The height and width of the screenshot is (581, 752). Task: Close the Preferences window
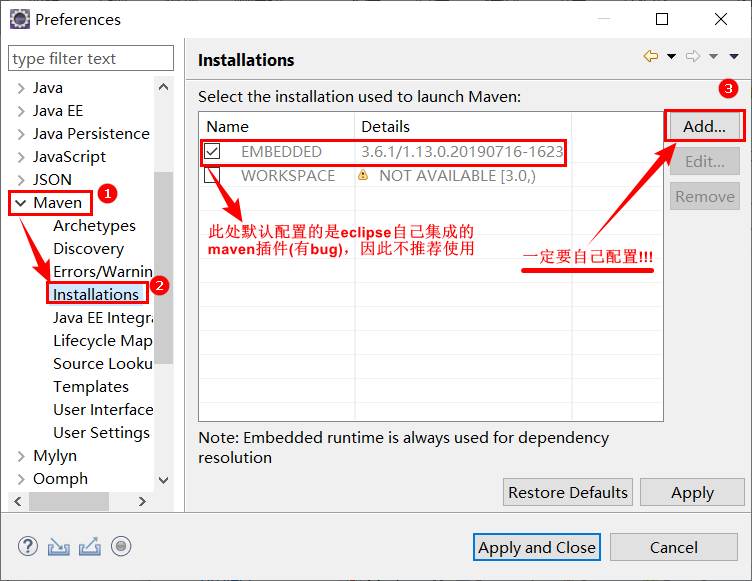click(x=721, y=19)
